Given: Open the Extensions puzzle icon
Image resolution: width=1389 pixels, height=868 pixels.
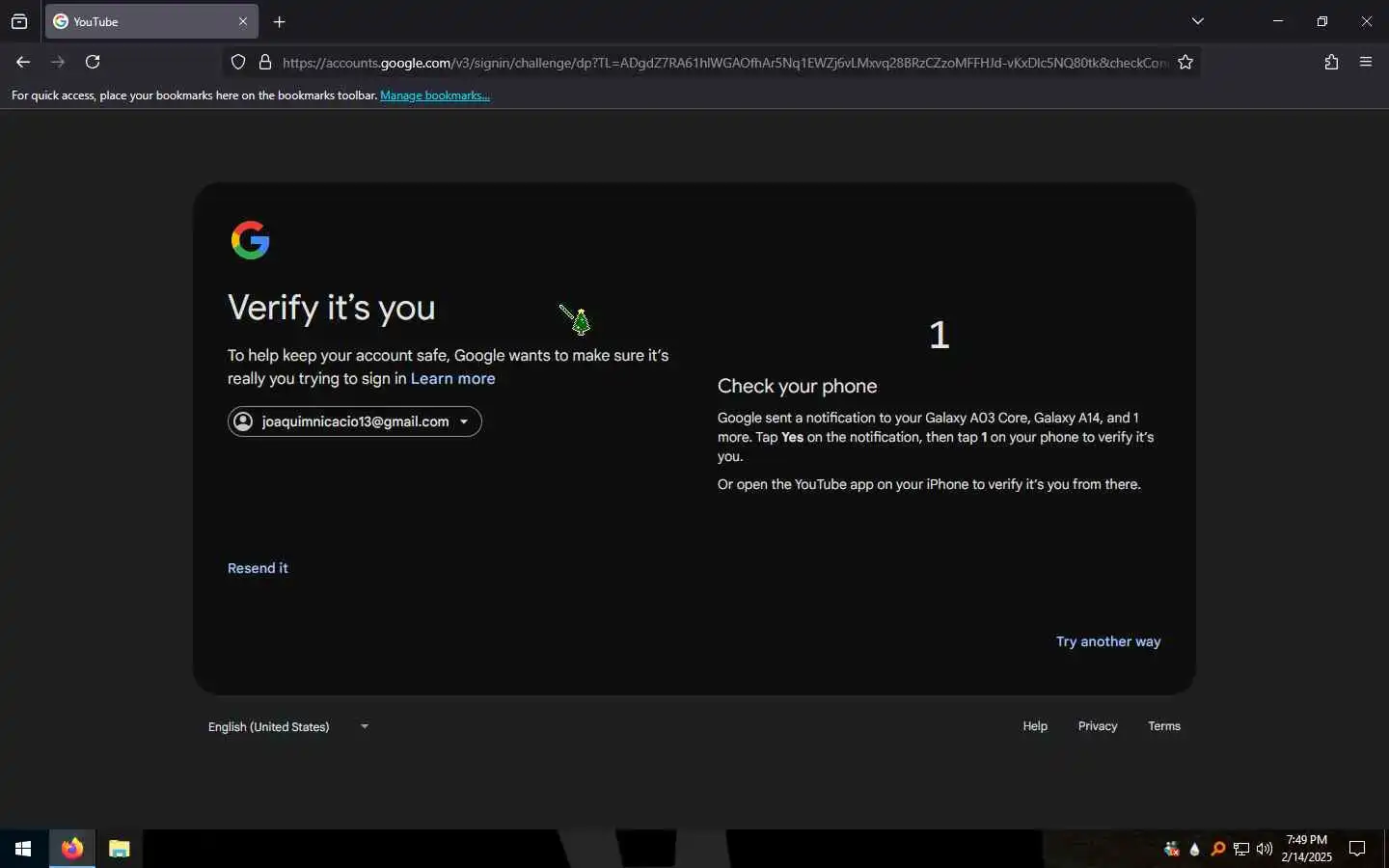Looking at the screenshot, I should tap(1331, 62).
